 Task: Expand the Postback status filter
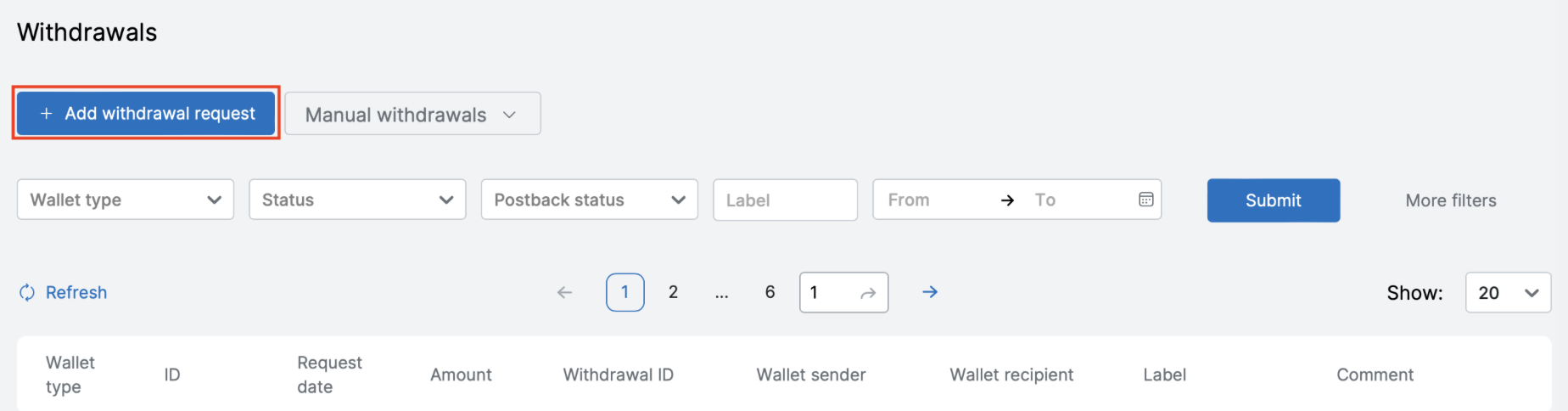(x=589, y=200)
